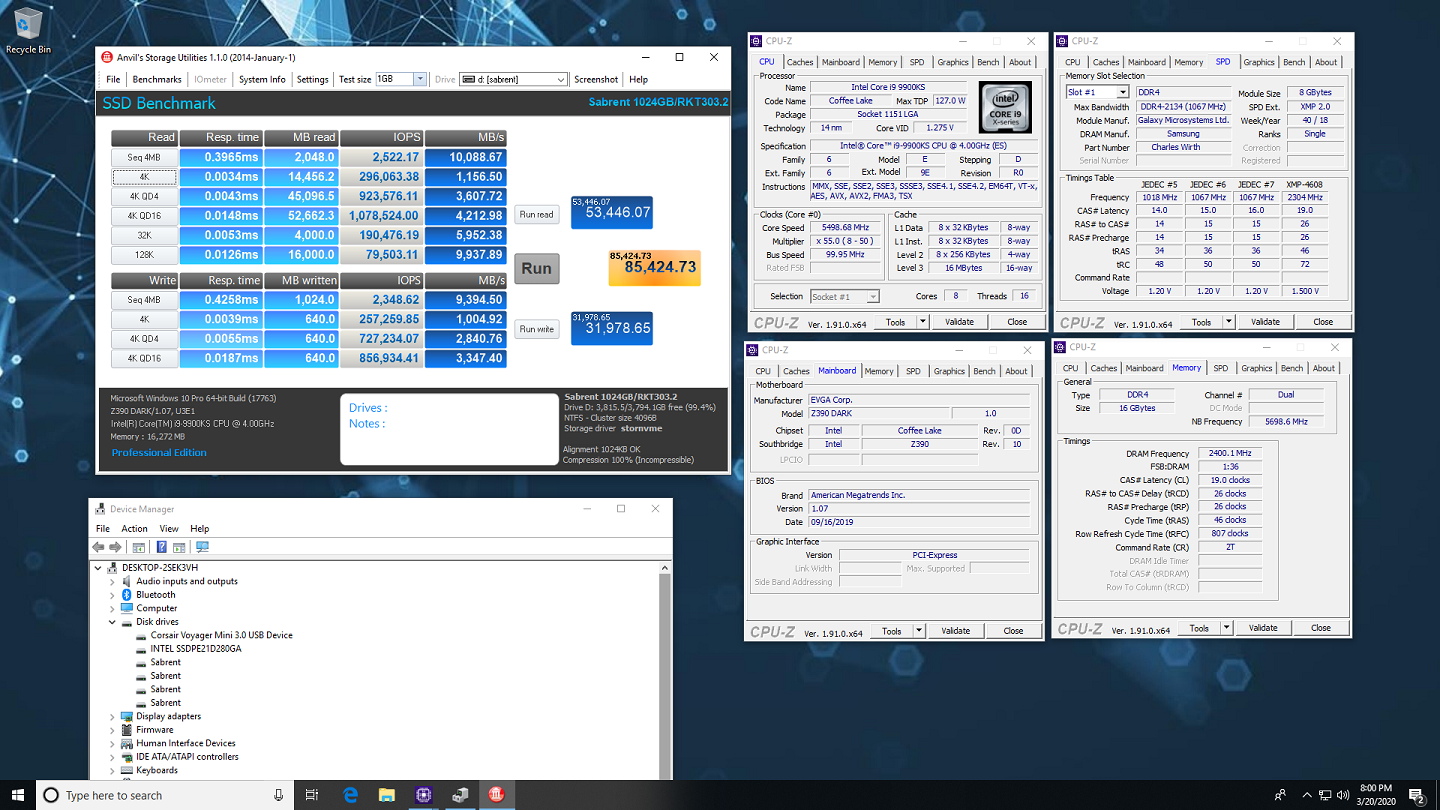
Task: Open Tools dropdown arrow in CPU-Z CPU window
Action: click(x=922, y=322)
